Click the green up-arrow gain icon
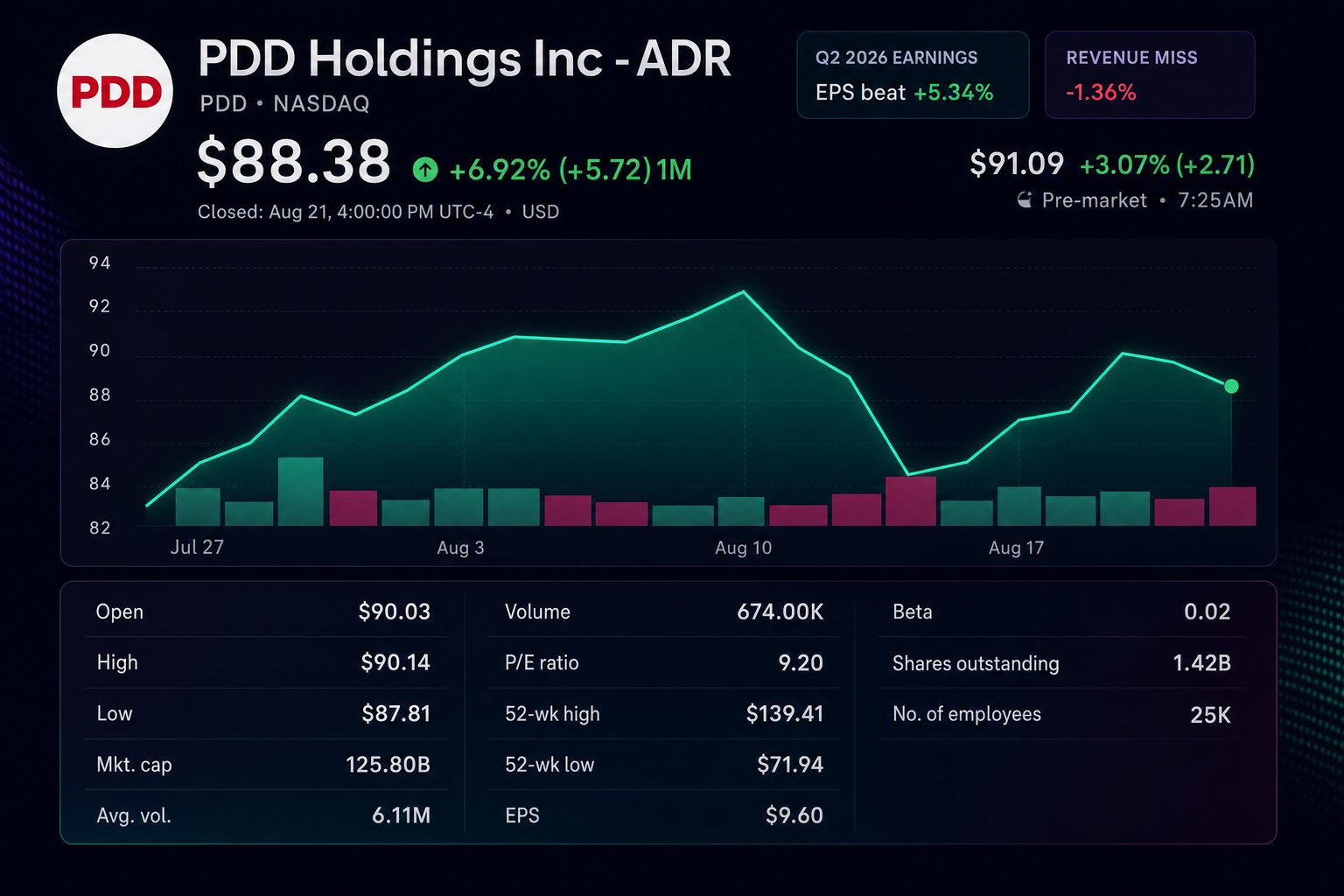1344x896 pixels. point(425,170)
